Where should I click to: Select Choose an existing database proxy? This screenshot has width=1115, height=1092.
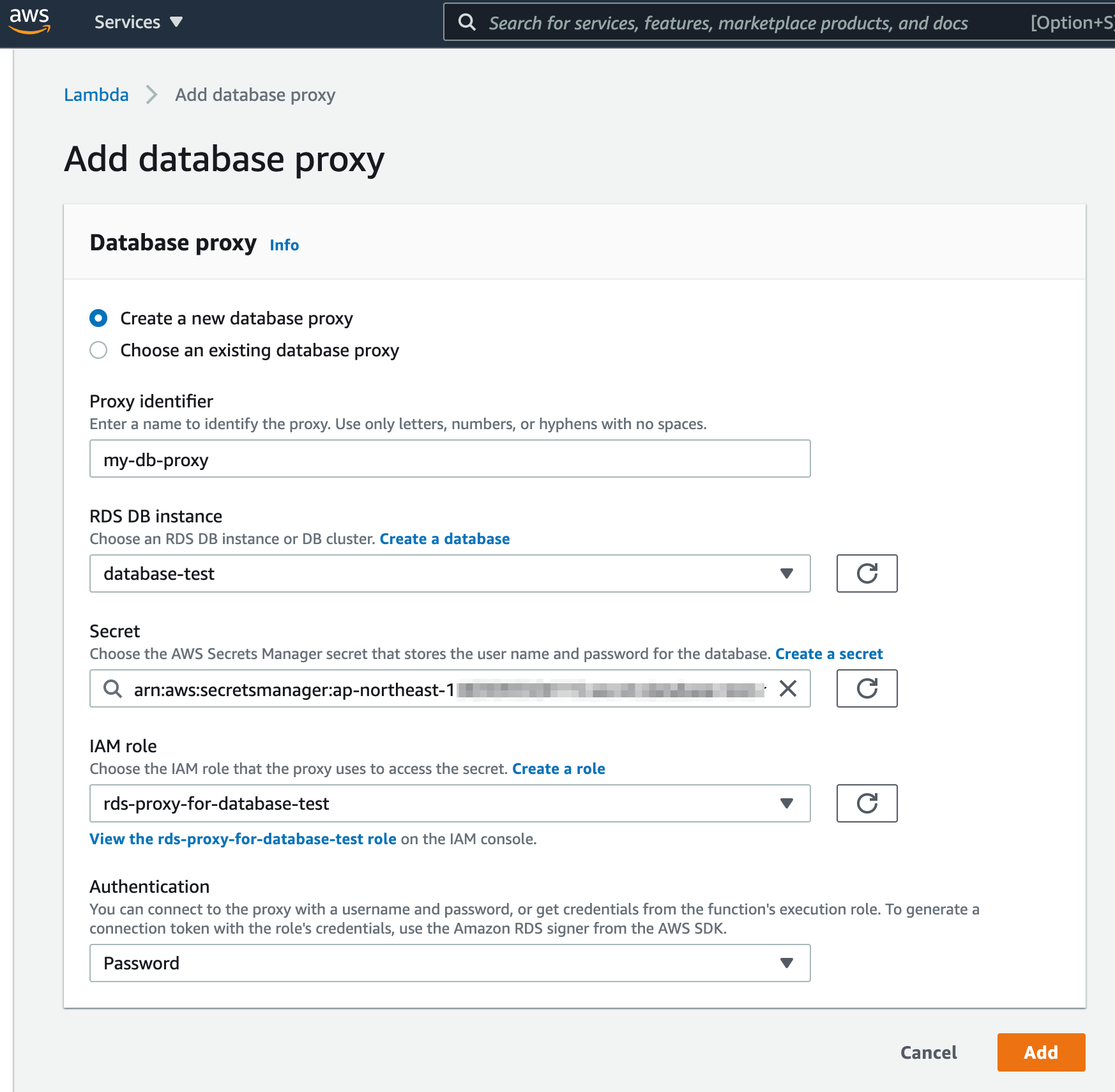coord(98,350)
